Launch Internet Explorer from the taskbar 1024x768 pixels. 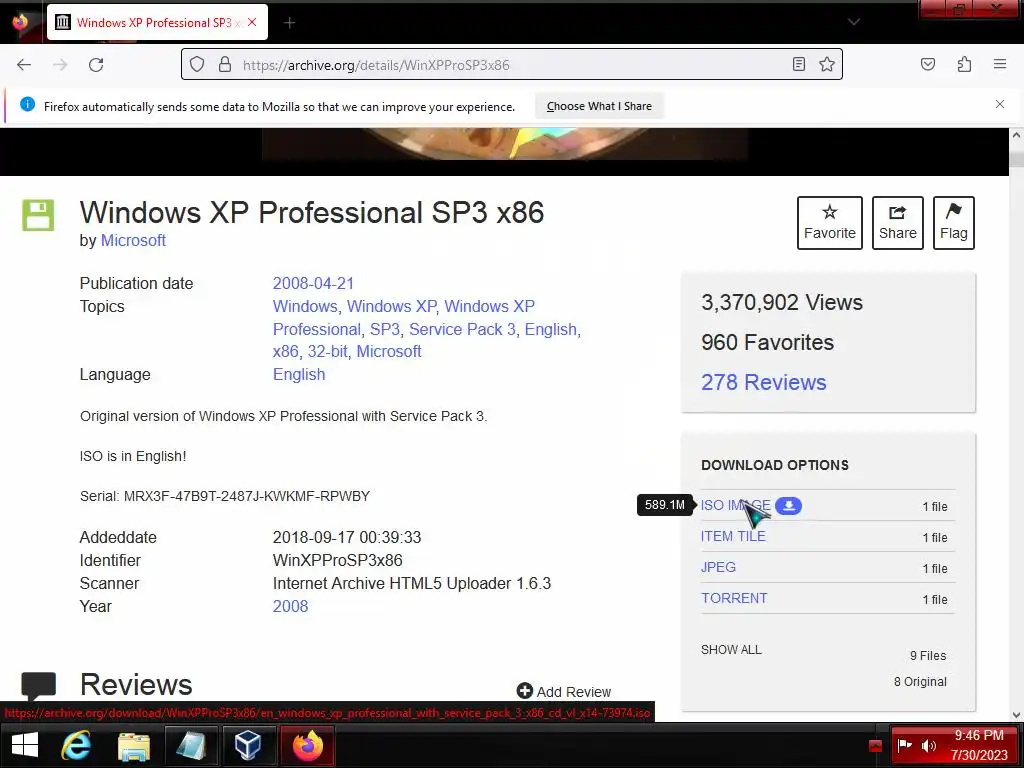click(x=76, y=745)
